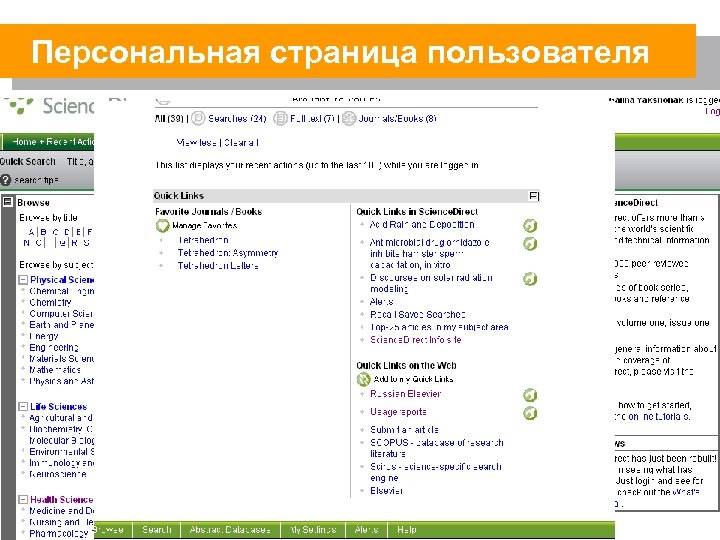Open the Tetrahedron journal link
This screenshot has width=720, height=540.
[203, 240]
